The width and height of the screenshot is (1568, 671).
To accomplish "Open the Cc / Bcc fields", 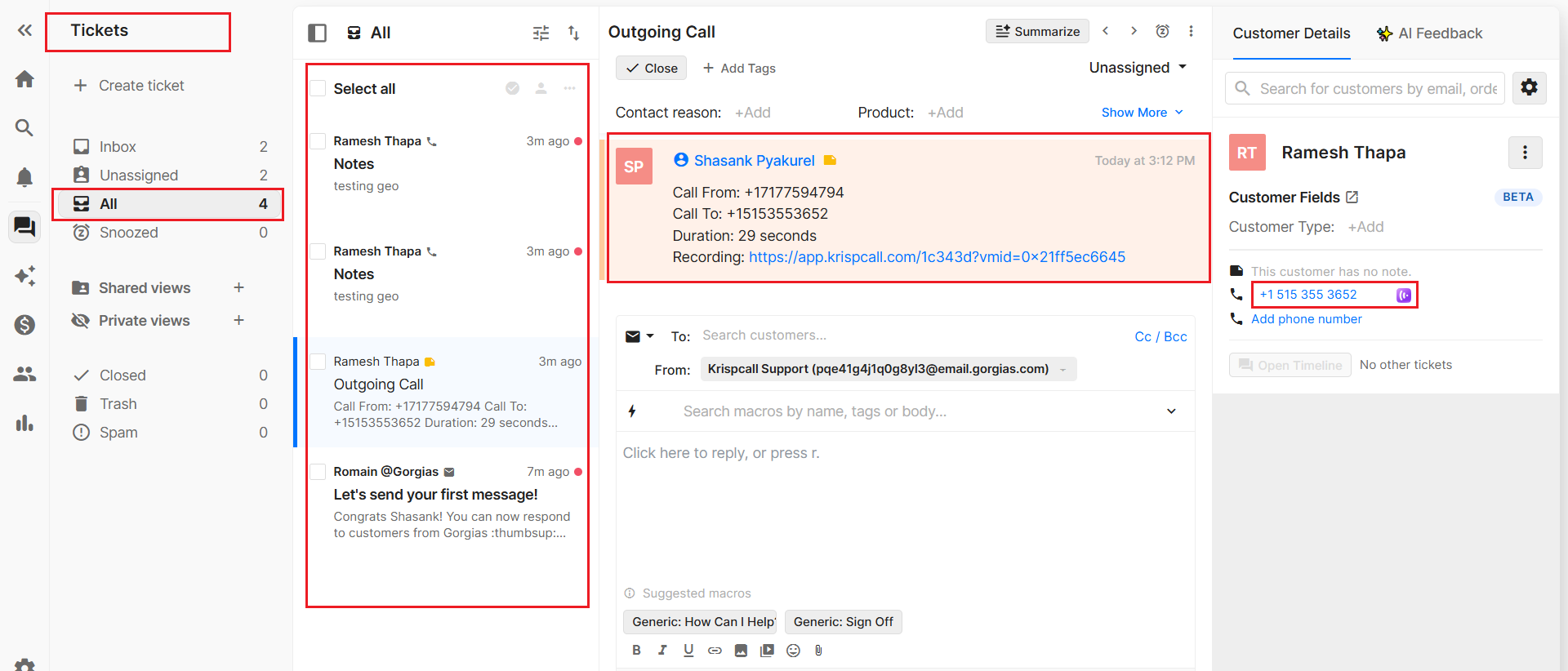I will pyautogui.click(x=1160, y=336).
